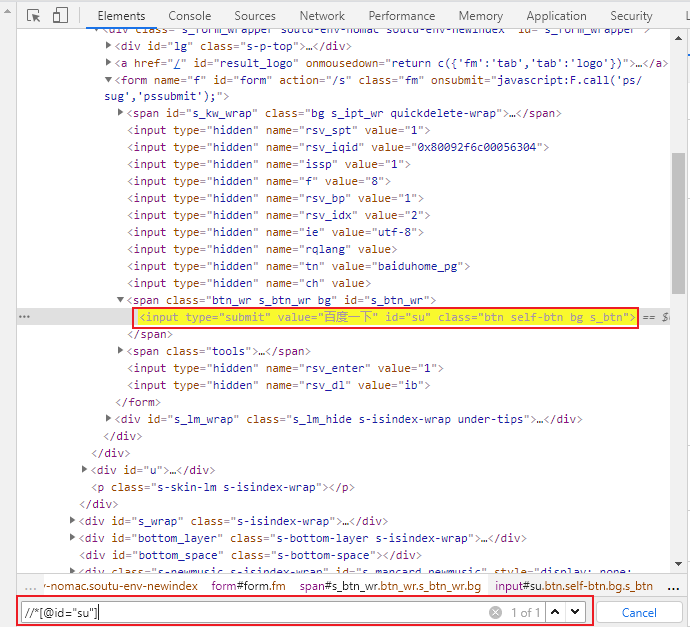Go to previous search result arrow
This screenshot has height=627, width=690.
tap(555, 612)
